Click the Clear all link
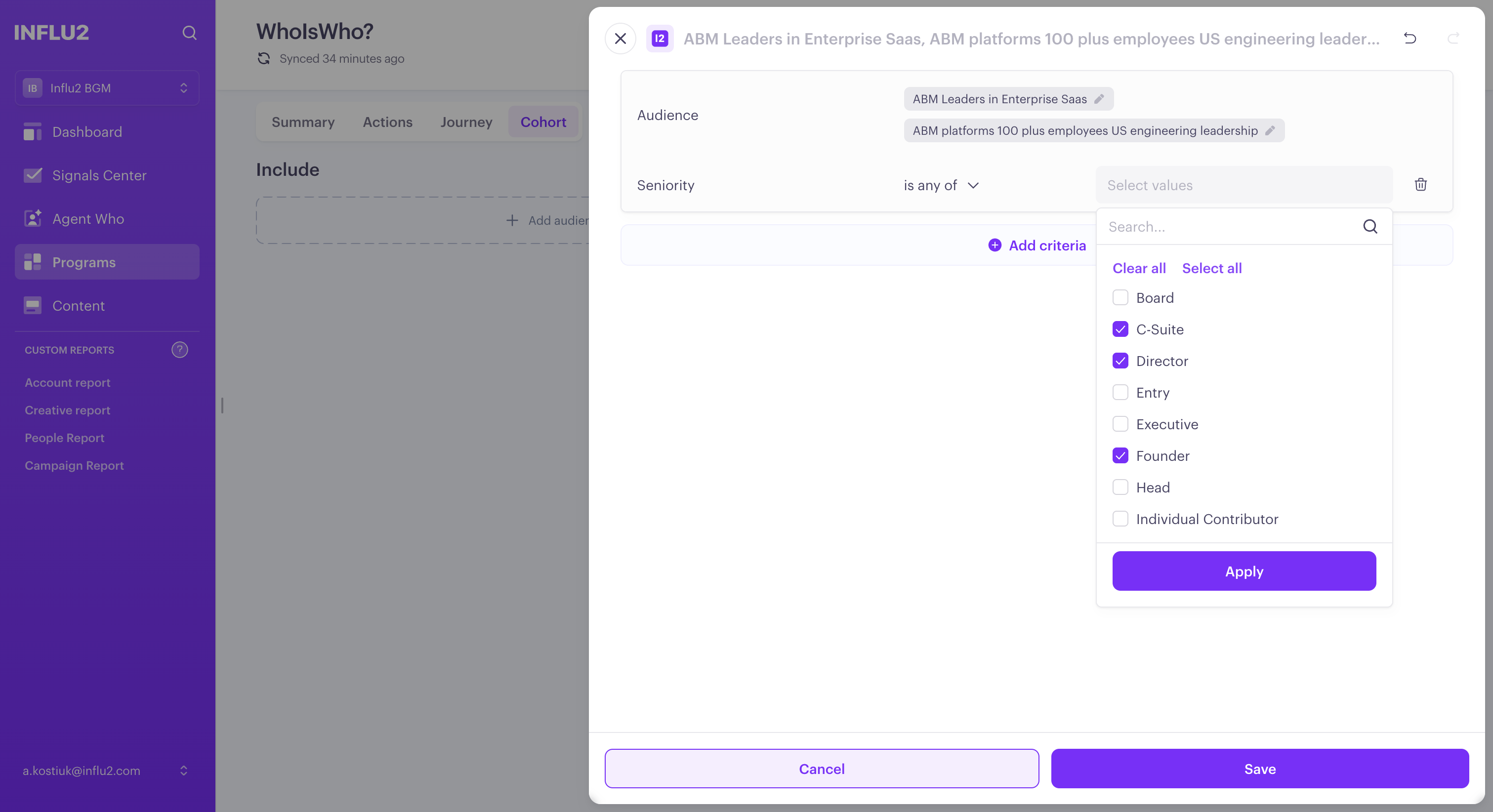Screen dimensions: 1493x812 click(1139, 268)
